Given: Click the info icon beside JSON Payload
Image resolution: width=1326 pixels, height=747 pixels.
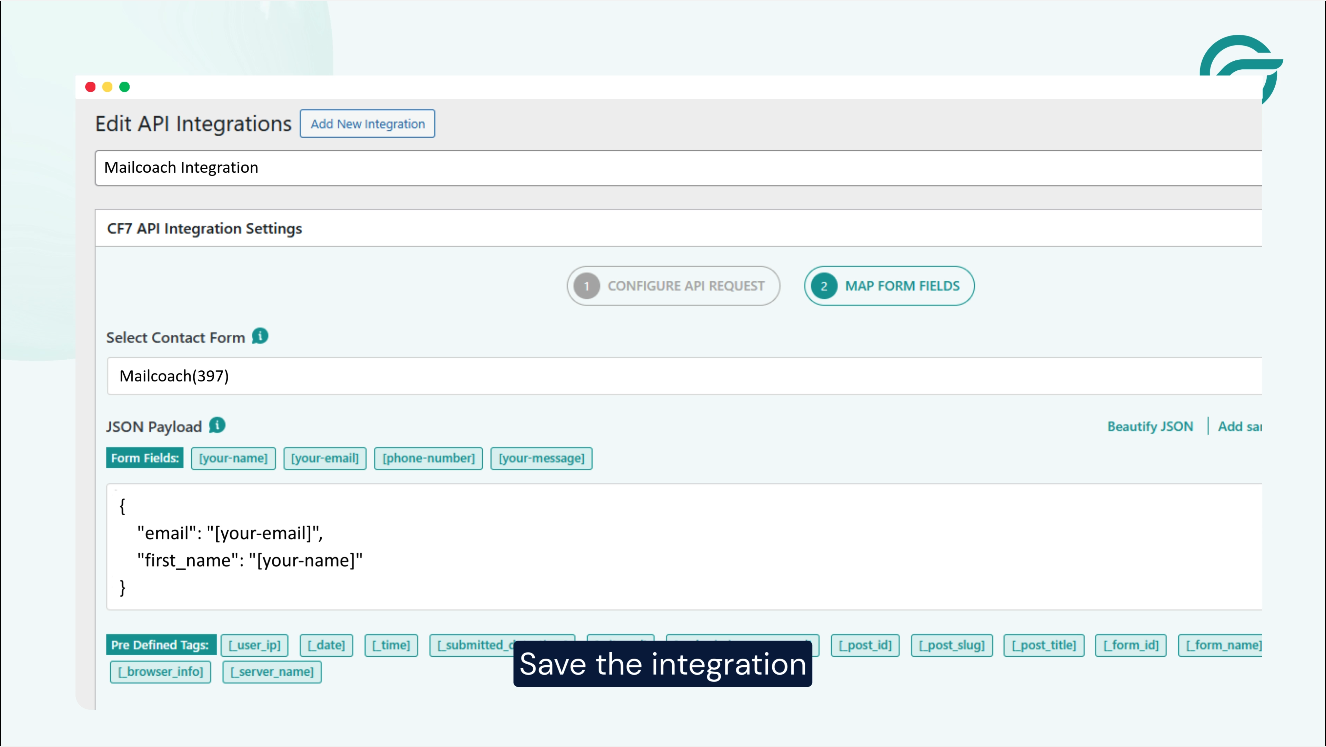Looking at the screenshot, I should tap(217, 425).
